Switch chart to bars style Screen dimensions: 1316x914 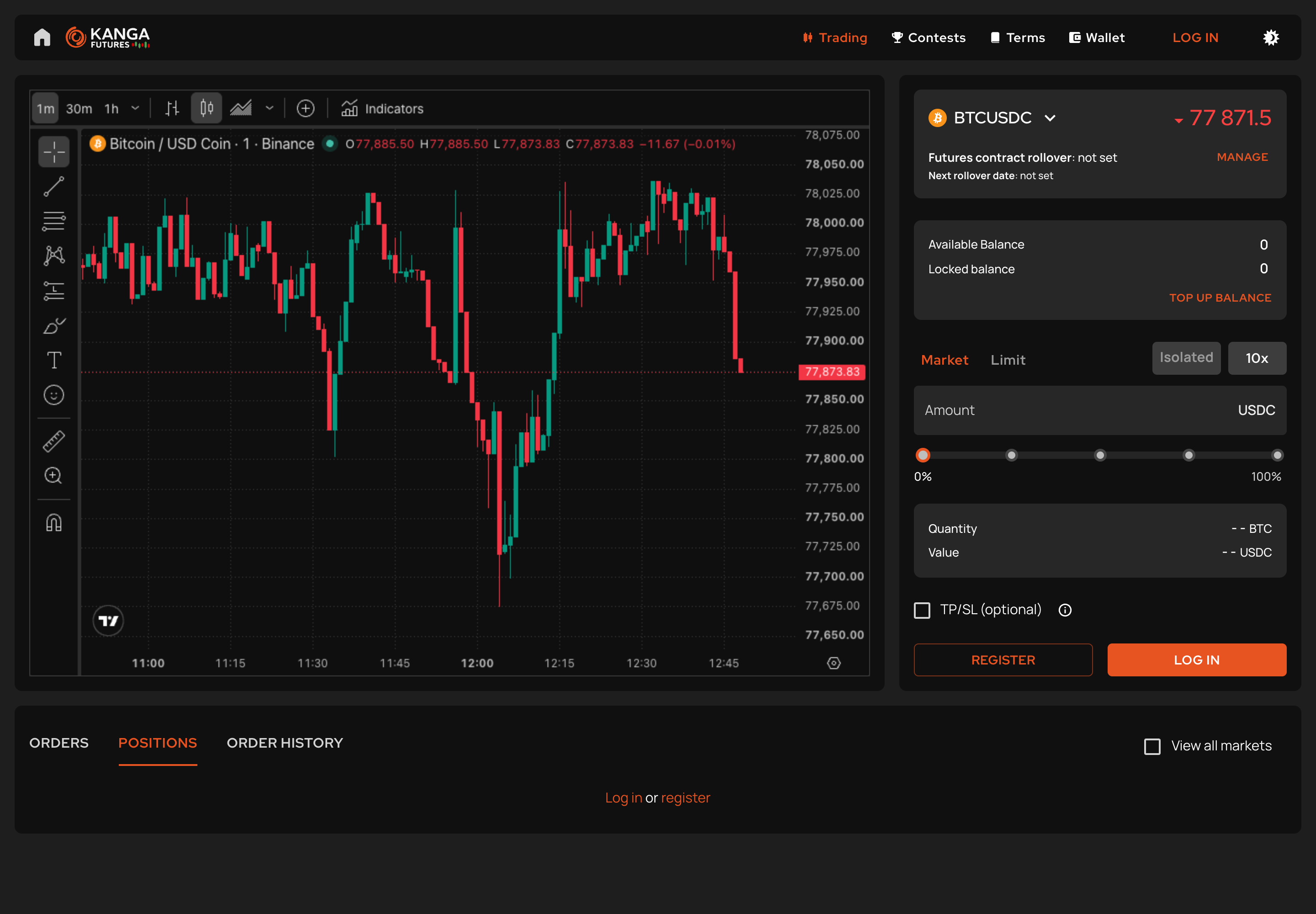172,108
